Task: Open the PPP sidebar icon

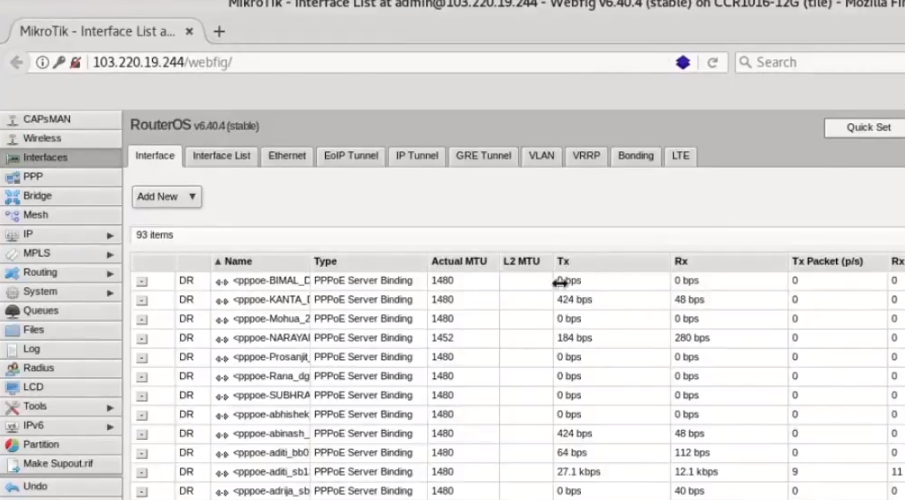Action: point(12,177)
